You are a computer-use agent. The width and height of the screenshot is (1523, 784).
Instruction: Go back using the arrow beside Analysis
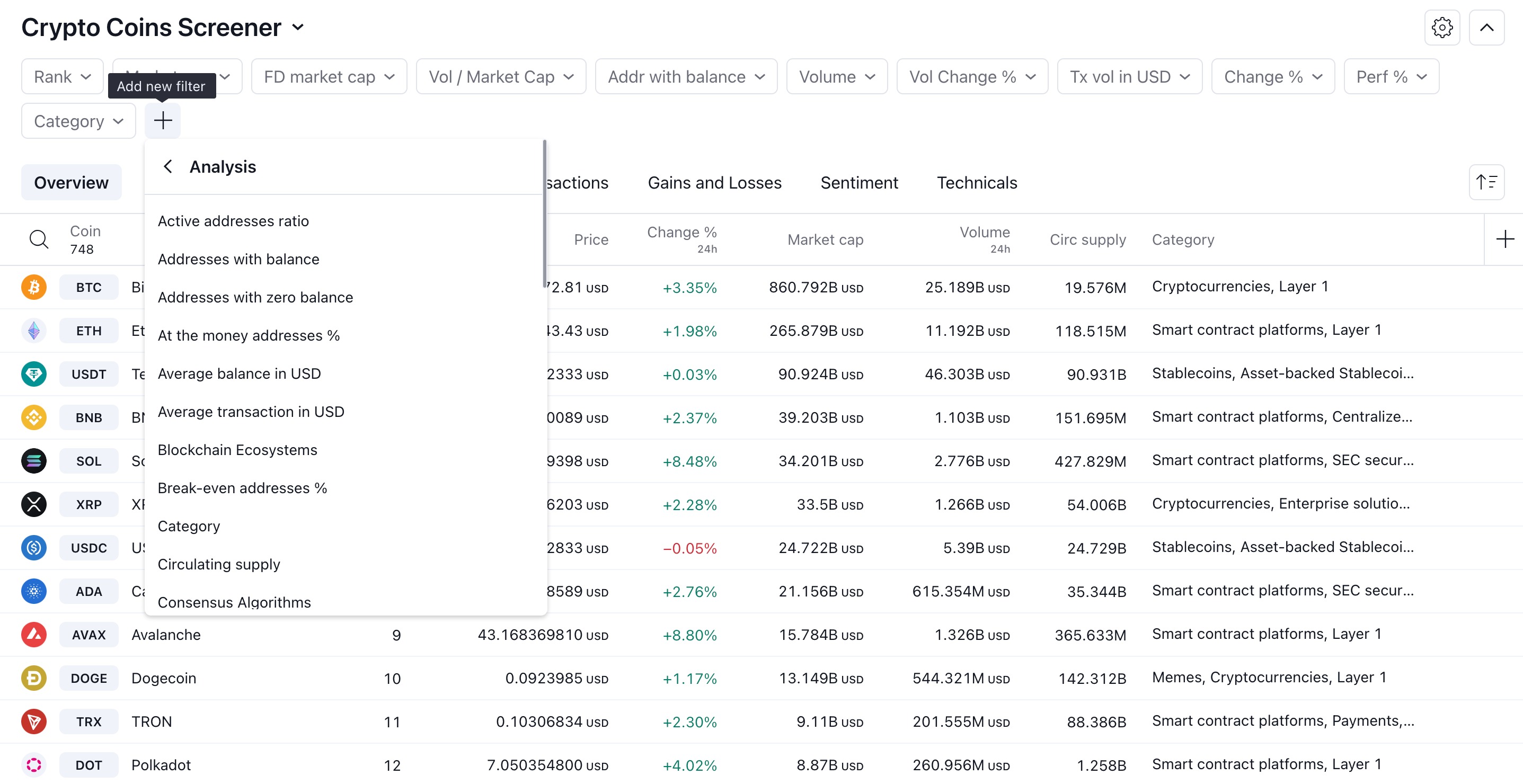click(168, 167)
